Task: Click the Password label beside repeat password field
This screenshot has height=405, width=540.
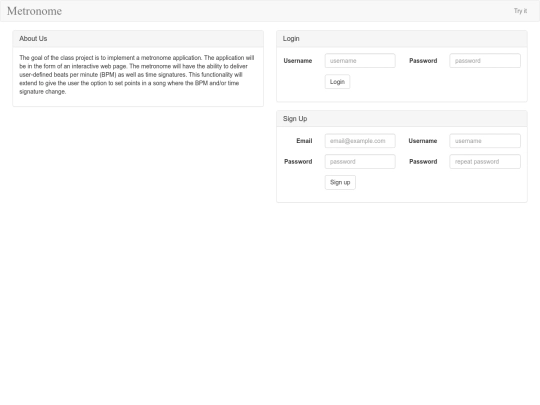Action: tap(423, 162)
